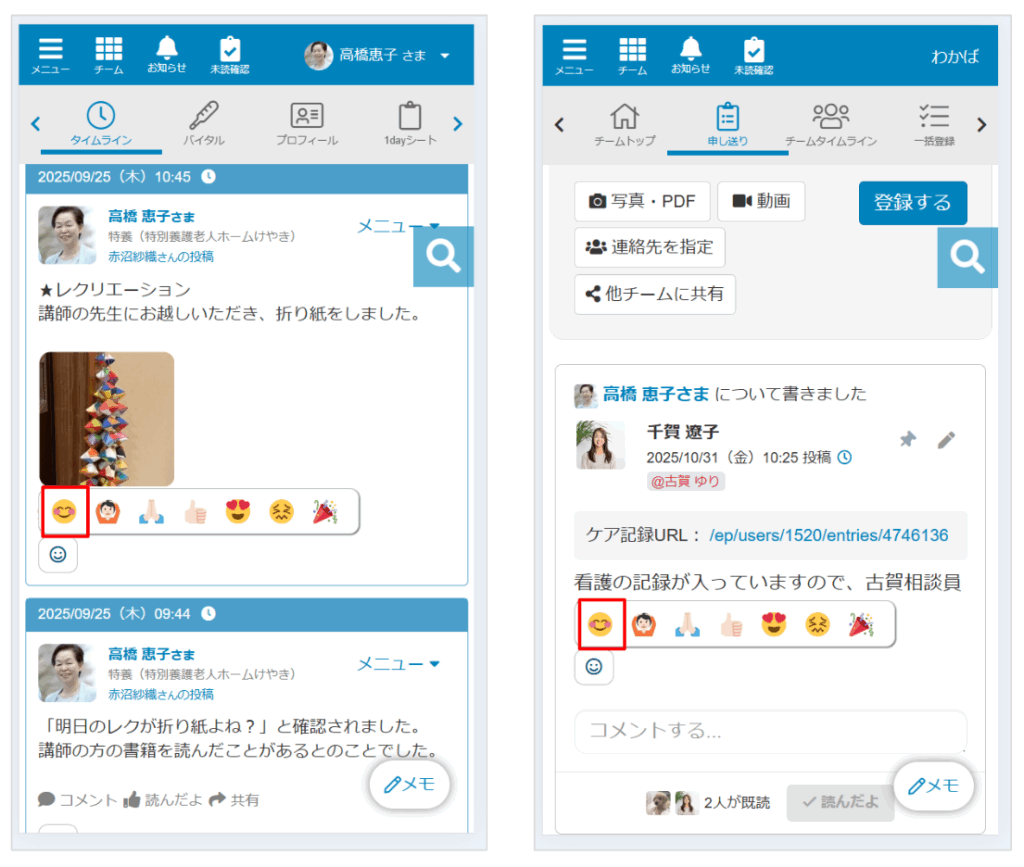Click the pin icon on 千賀遼子's post
Screen dimensions: 1024x867
(908, 438)
